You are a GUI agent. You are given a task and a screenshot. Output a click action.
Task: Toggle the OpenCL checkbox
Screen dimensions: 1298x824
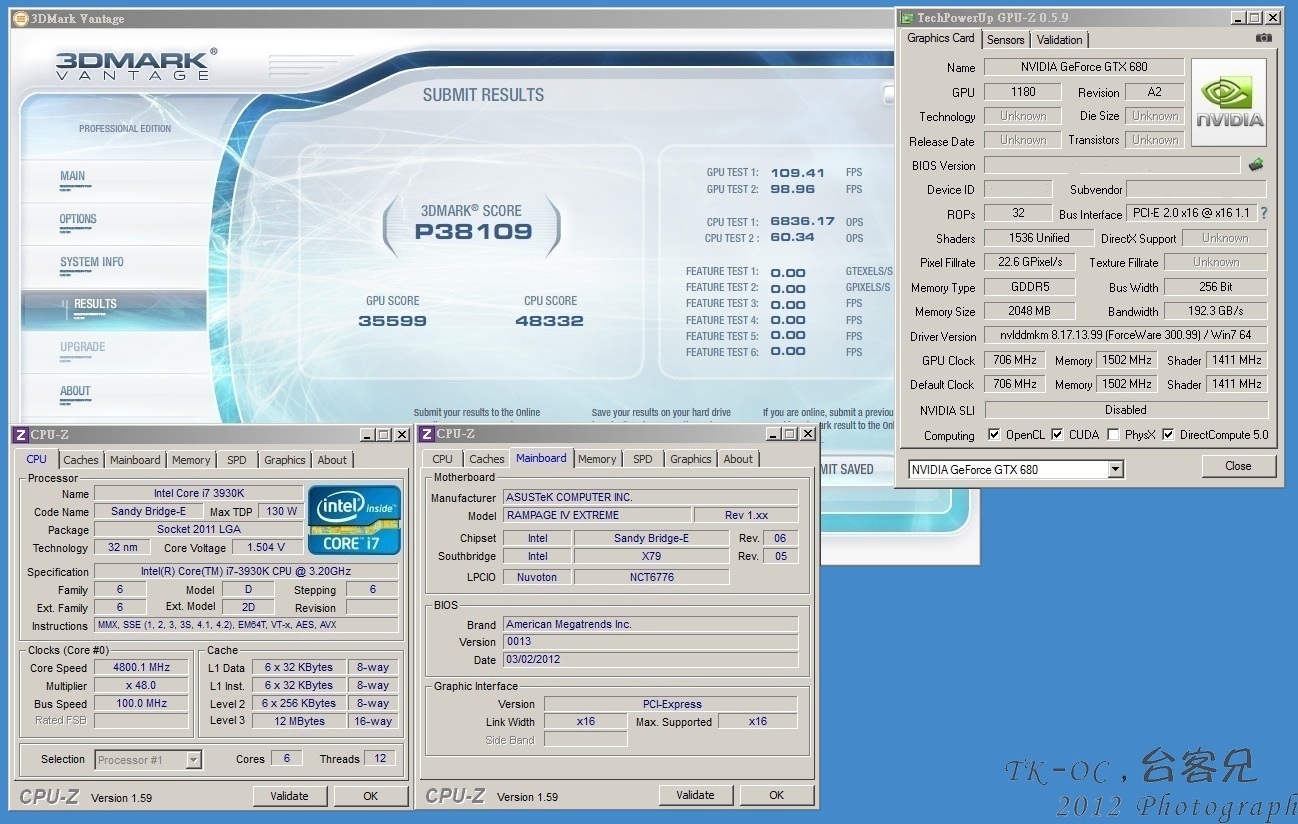994,435
